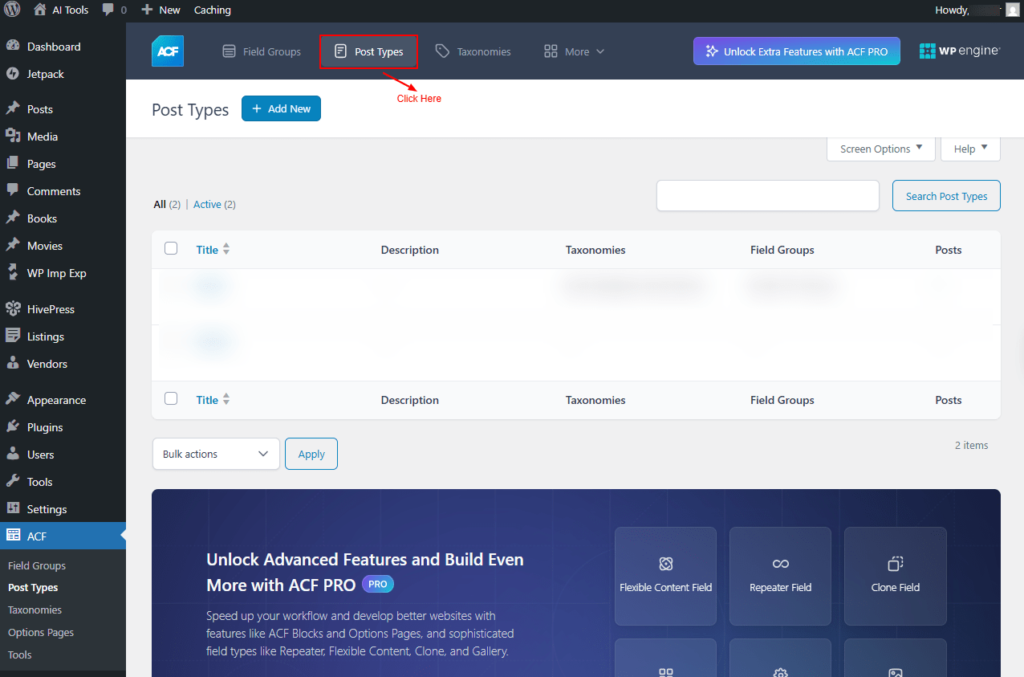Click the Add New post type button
1024x677 pixels.
(281, 109)
